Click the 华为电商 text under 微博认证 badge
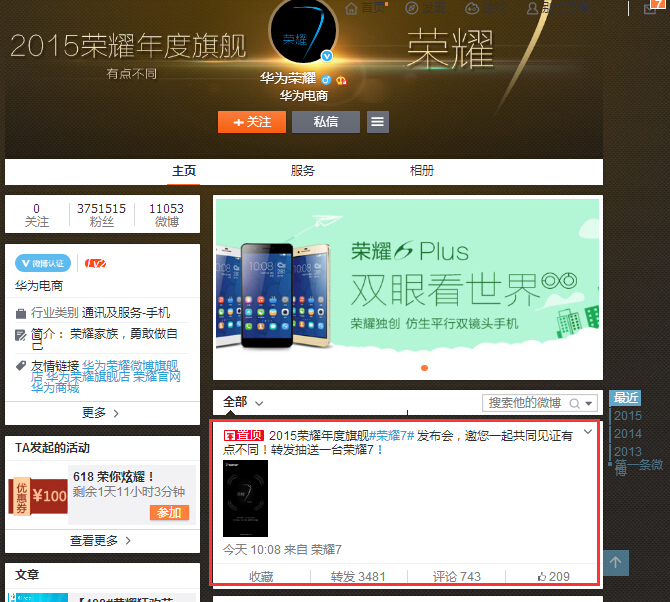The image size is (670, 602). point(39,285)
